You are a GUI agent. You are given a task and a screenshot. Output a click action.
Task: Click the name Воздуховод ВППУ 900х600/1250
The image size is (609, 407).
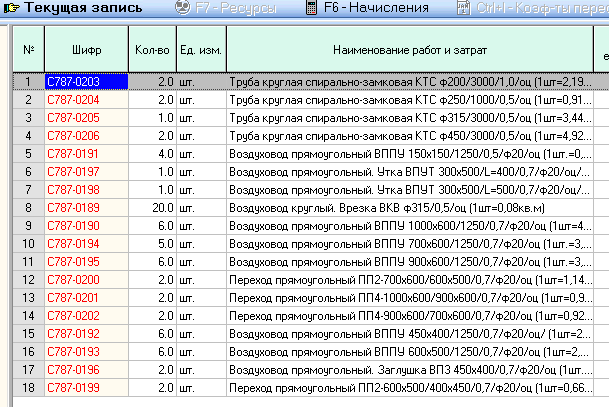pyautogui.click(x=410, y=262)
